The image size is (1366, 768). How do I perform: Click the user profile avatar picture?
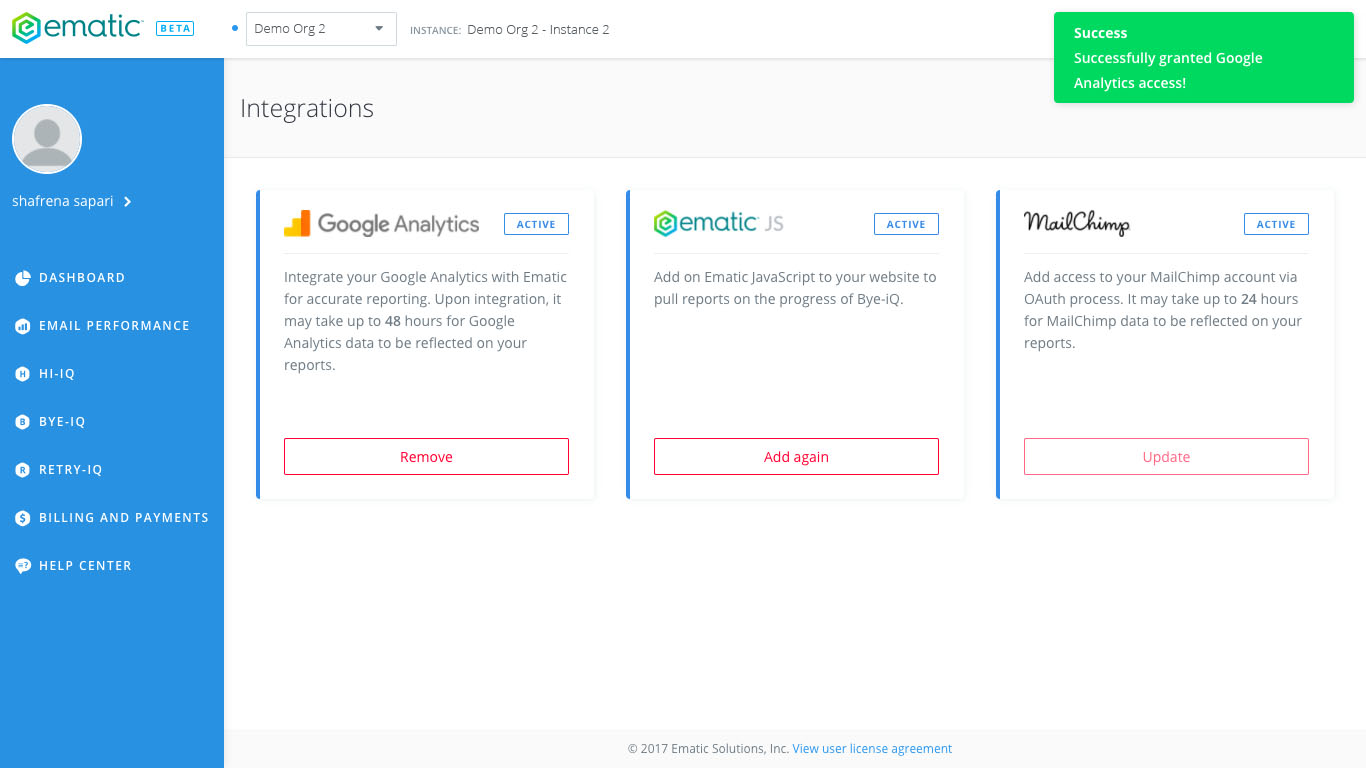47,139
